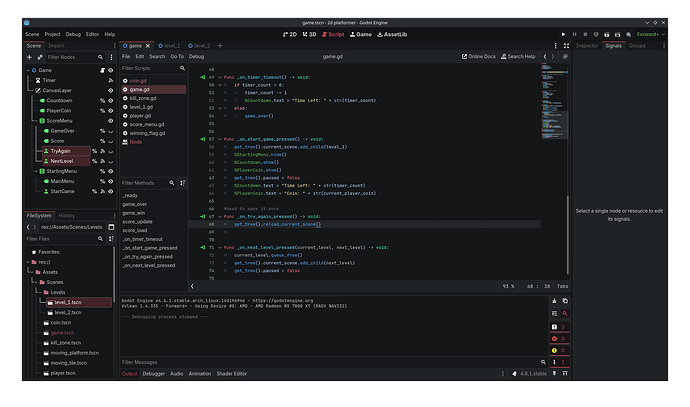Run the project with the play icon
The image size is (690, 407).
tap(564, 34)
